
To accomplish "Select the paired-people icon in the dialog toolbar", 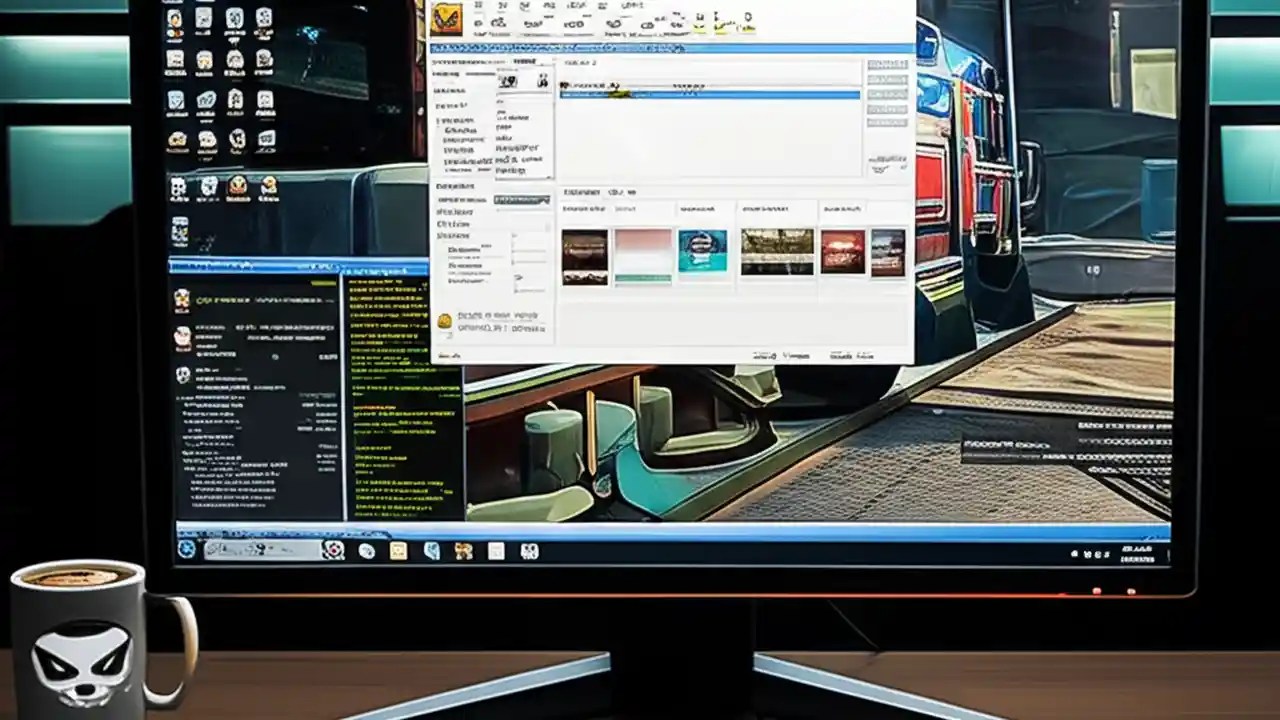I will [x=543, y=82].
